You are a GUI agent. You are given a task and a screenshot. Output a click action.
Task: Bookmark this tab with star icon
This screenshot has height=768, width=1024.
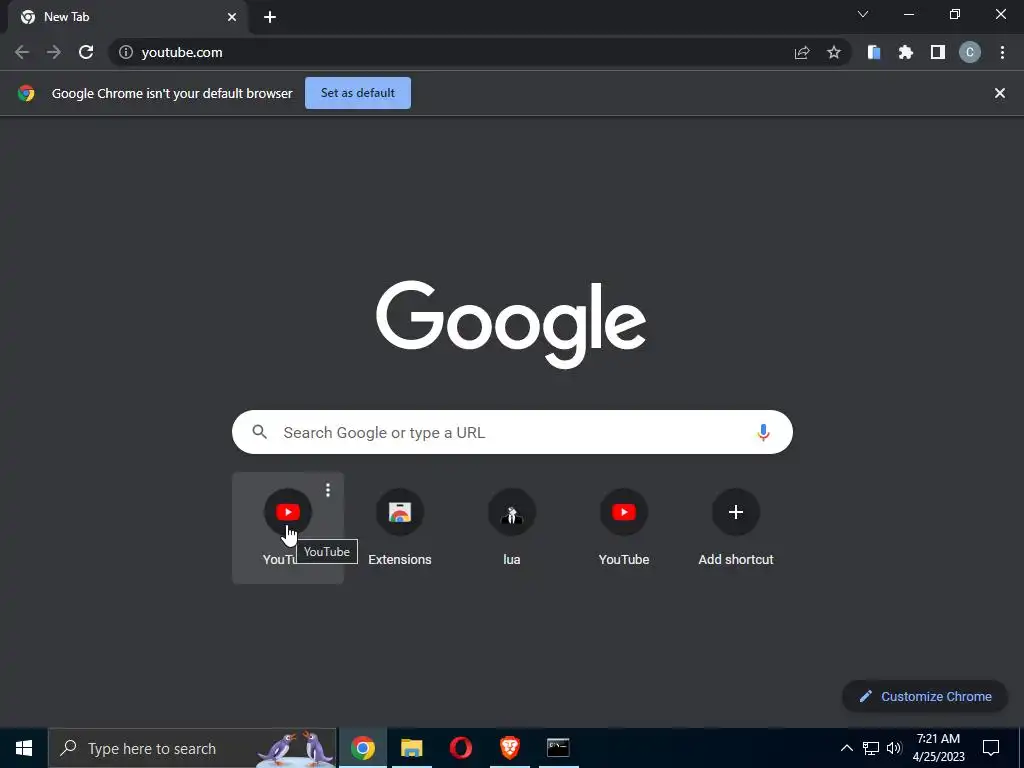point(834,52)
